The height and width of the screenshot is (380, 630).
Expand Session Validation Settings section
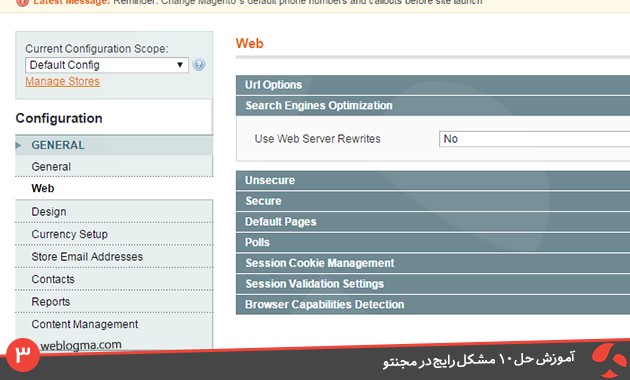(433, 284)
